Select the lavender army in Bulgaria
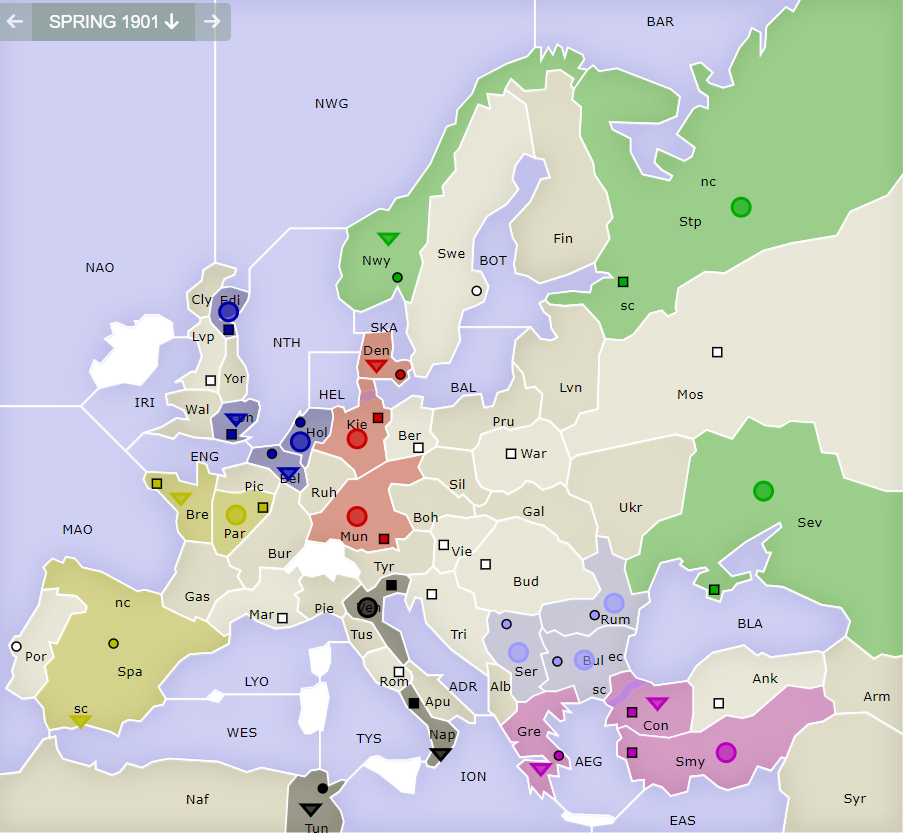Viewport: 903px width, 834px height. click(584, 660)
